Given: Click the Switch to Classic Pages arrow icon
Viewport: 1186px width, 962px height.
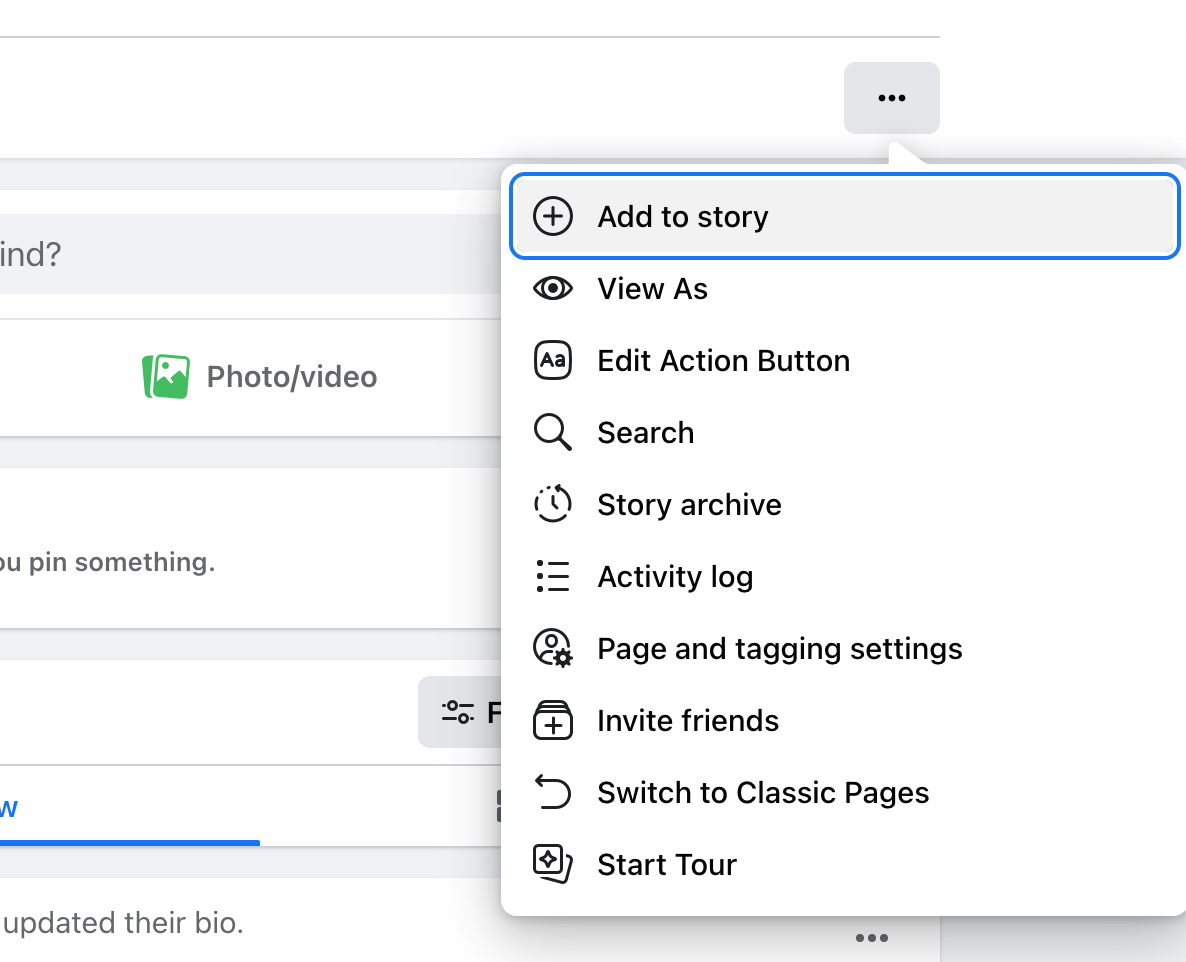Looking at the screenshot, I should (553, 793).
